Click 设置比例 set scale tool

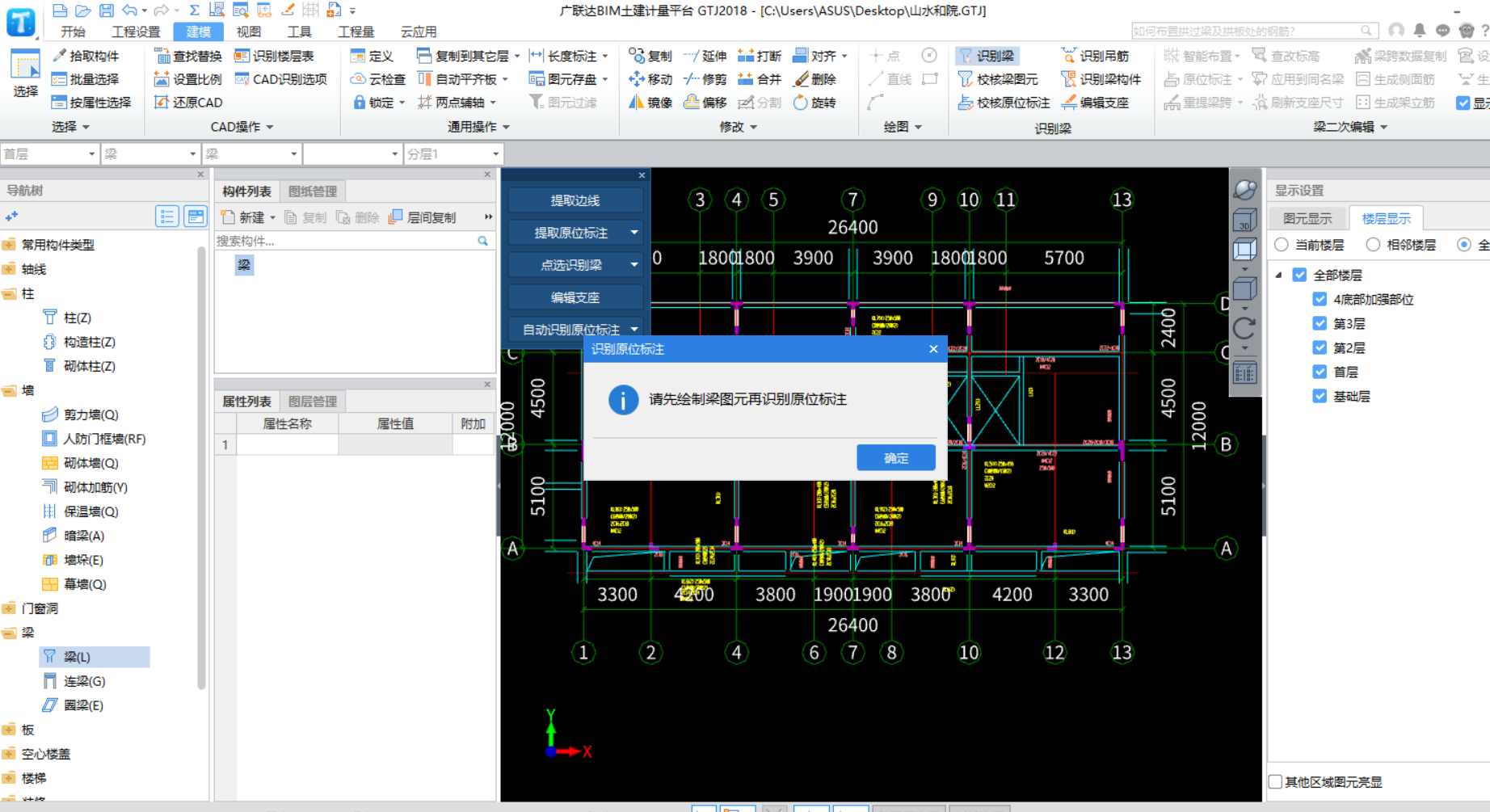[x=187, y=79]
